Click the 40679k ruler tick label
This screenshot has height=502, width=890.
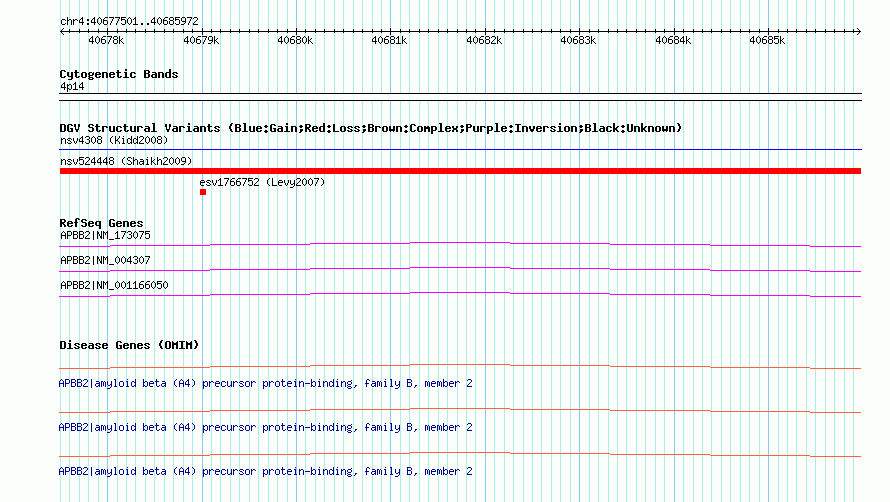201,40
